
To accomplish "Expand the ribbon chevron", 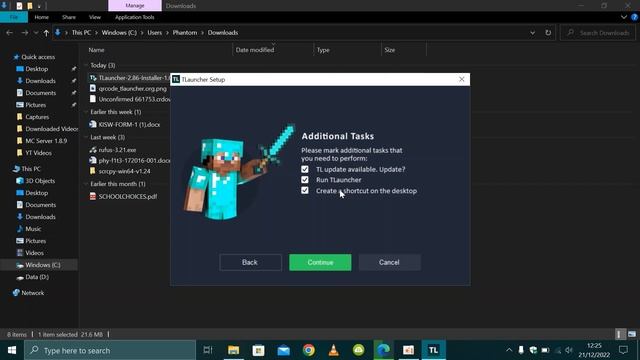I will 624,17.
